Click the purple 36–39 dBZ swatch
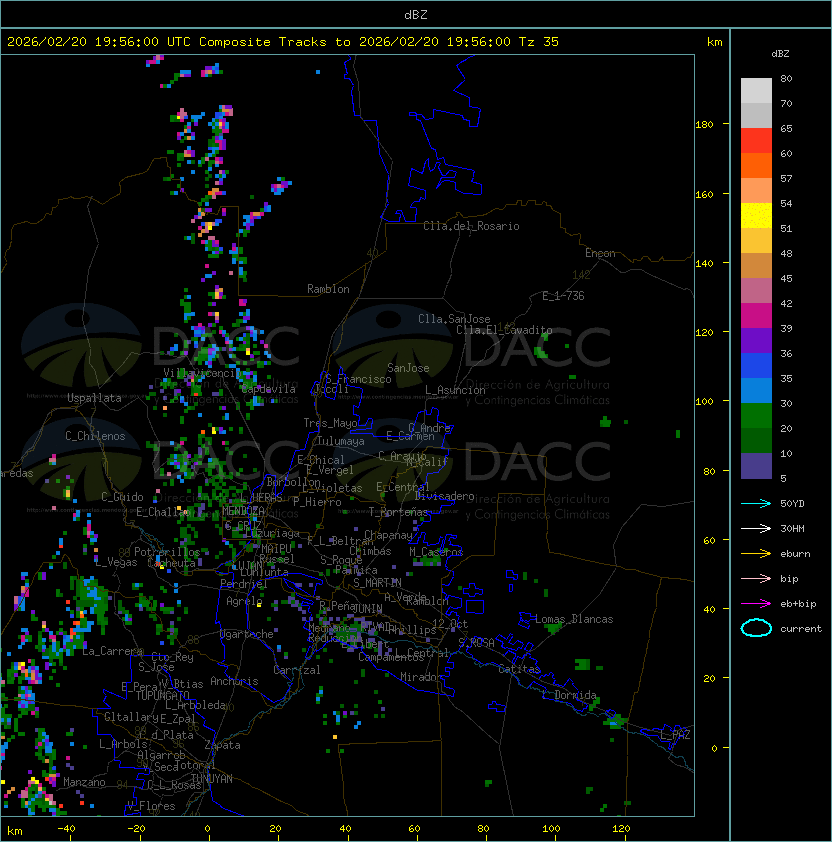 [756, 340]
